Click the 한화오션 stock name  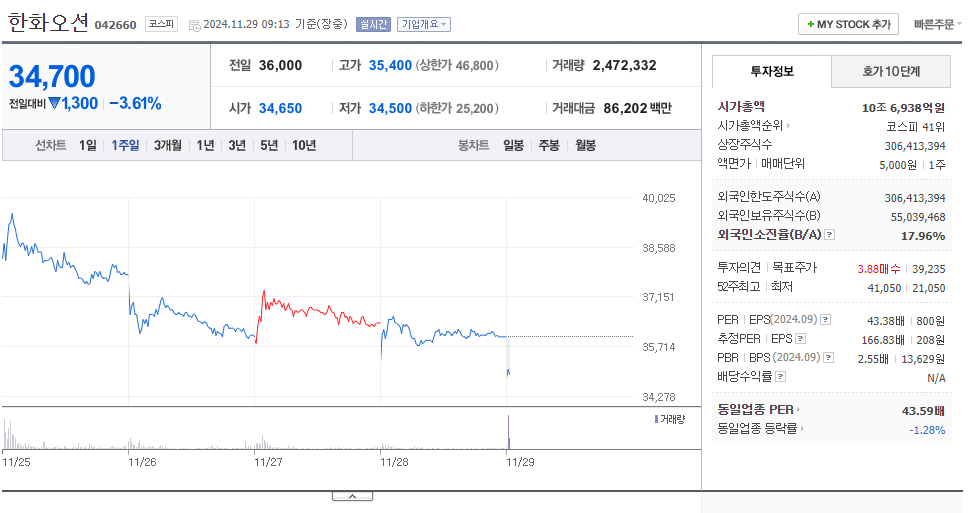click(x=48, y=22)
